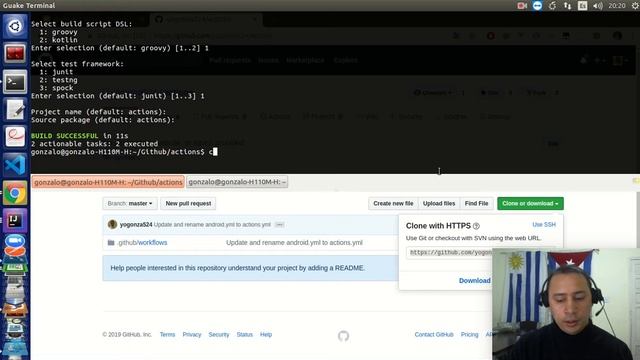Click the 'Select test framework:' line

[77, 64]
